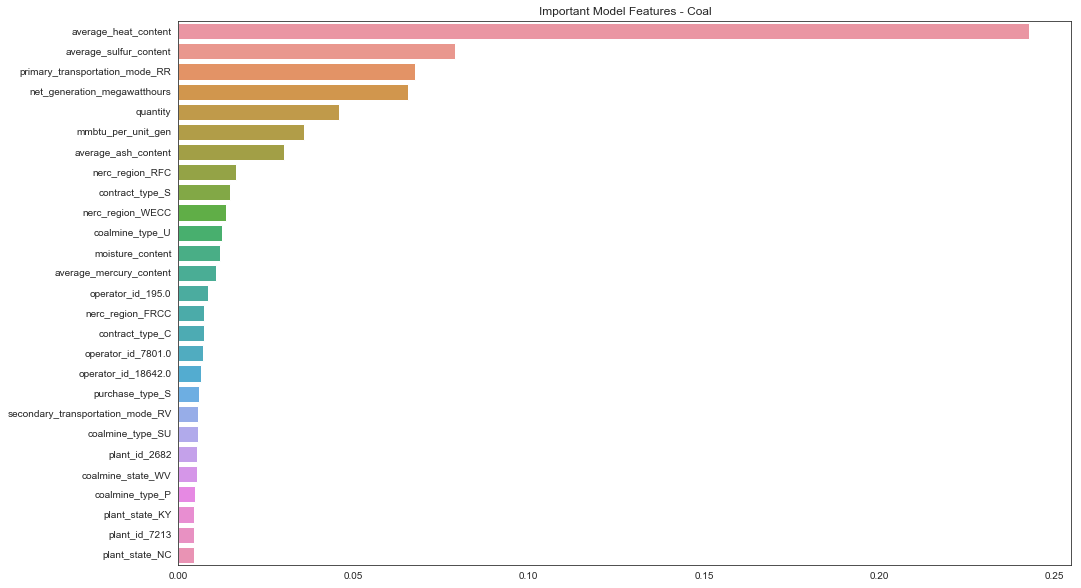Select the nerc_region_FRCC label
Viewport: 1081px width, 588px height.
pyautogui.click(x=128, y=314)
